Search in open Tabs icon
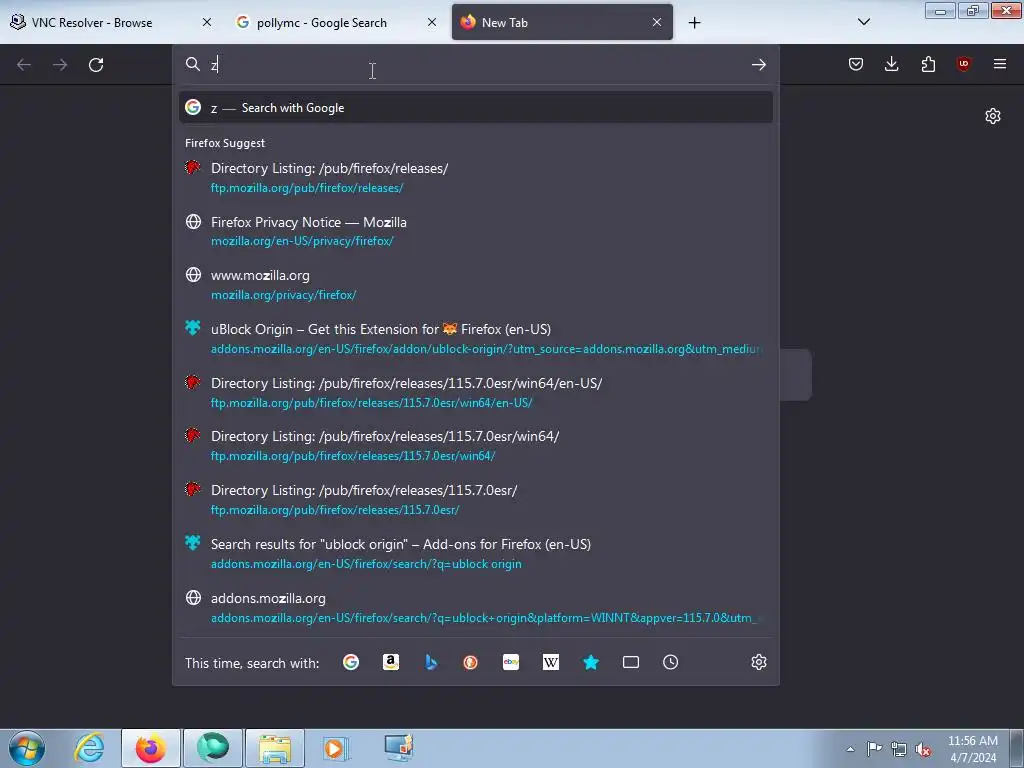1024x768 pixels. tap(631, 662)
